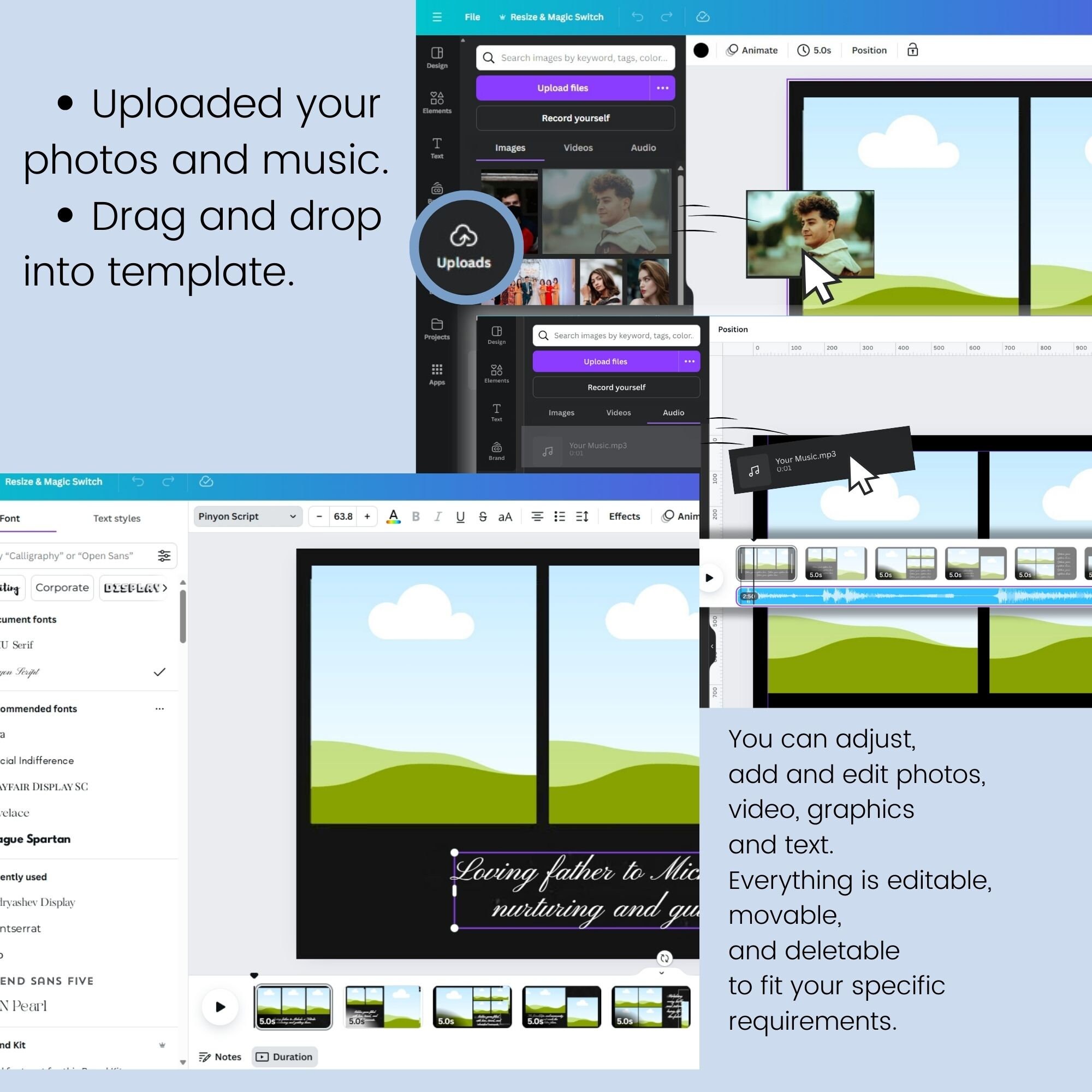Toggle bold formatting on text

pyautogui.click(x=416, y=516)
